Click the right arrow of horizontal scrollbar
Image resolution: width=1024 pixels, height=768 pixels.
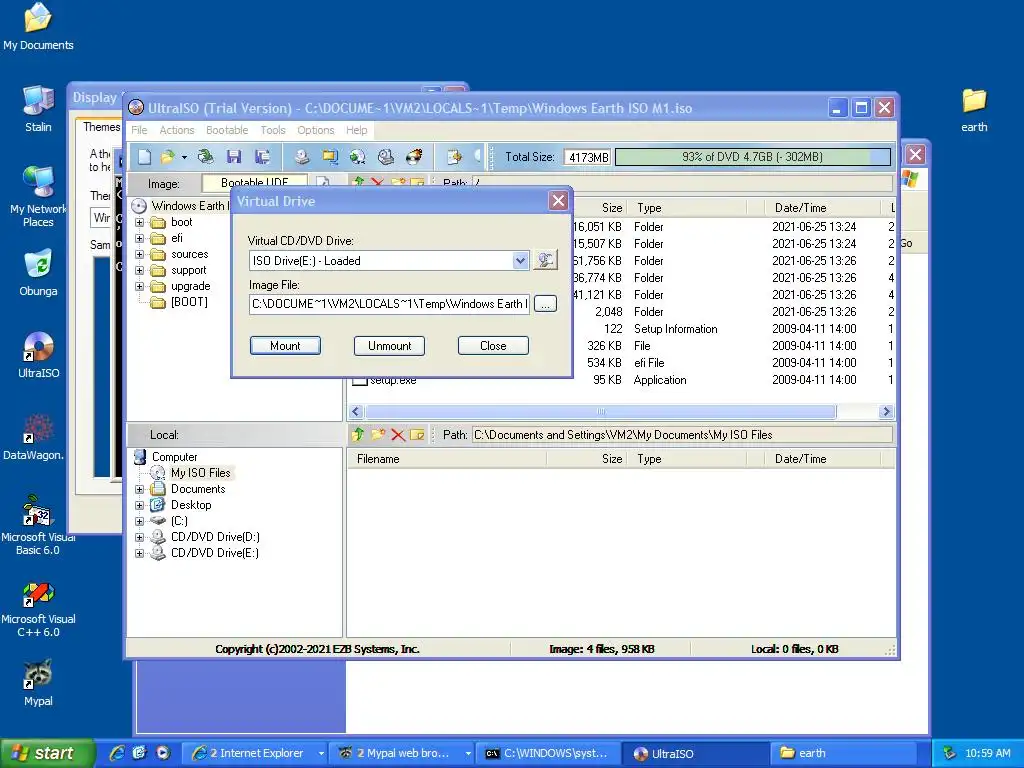point(886,411)
